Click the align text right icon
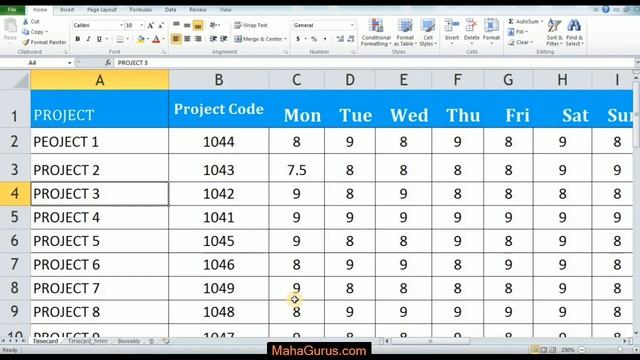This screenshot has height=360, width=640. [x=198, y=39]
